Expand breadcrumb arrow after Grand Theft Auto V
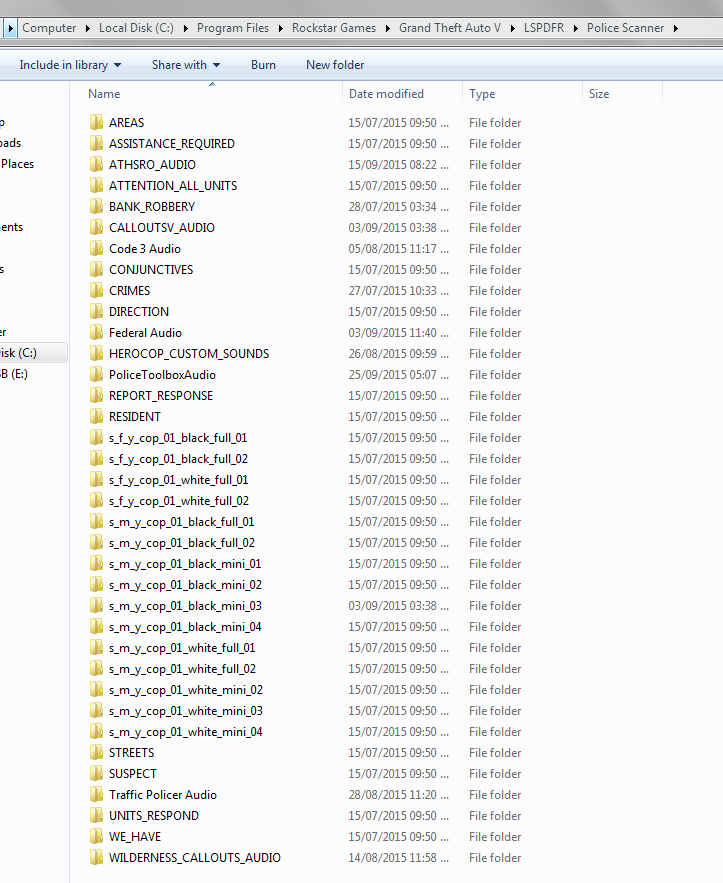 coord(512,28)
